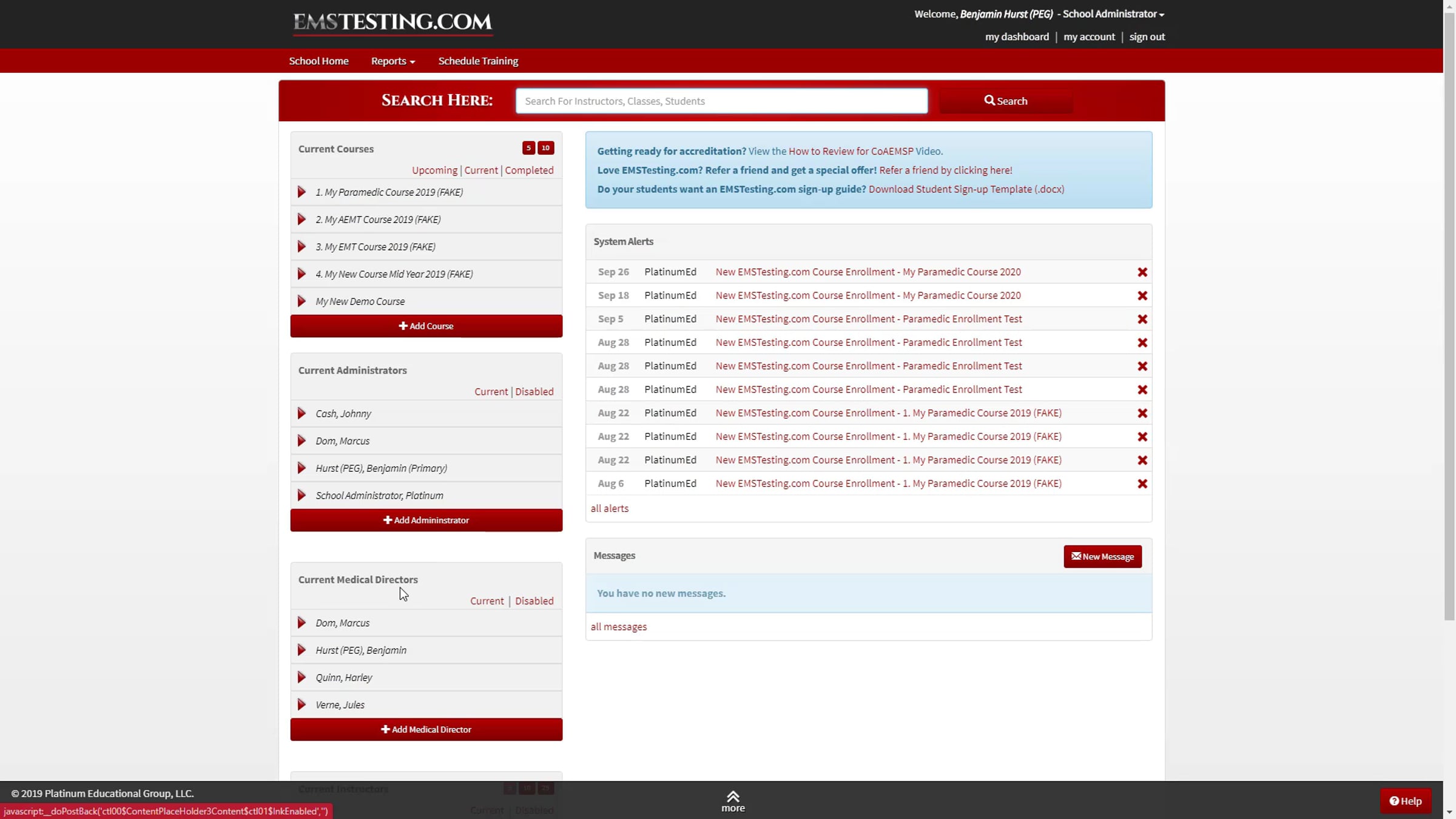Viewport: 1456px width, 819px height.
Task: Click the EMSTesting.com logo
Action: 393,23
